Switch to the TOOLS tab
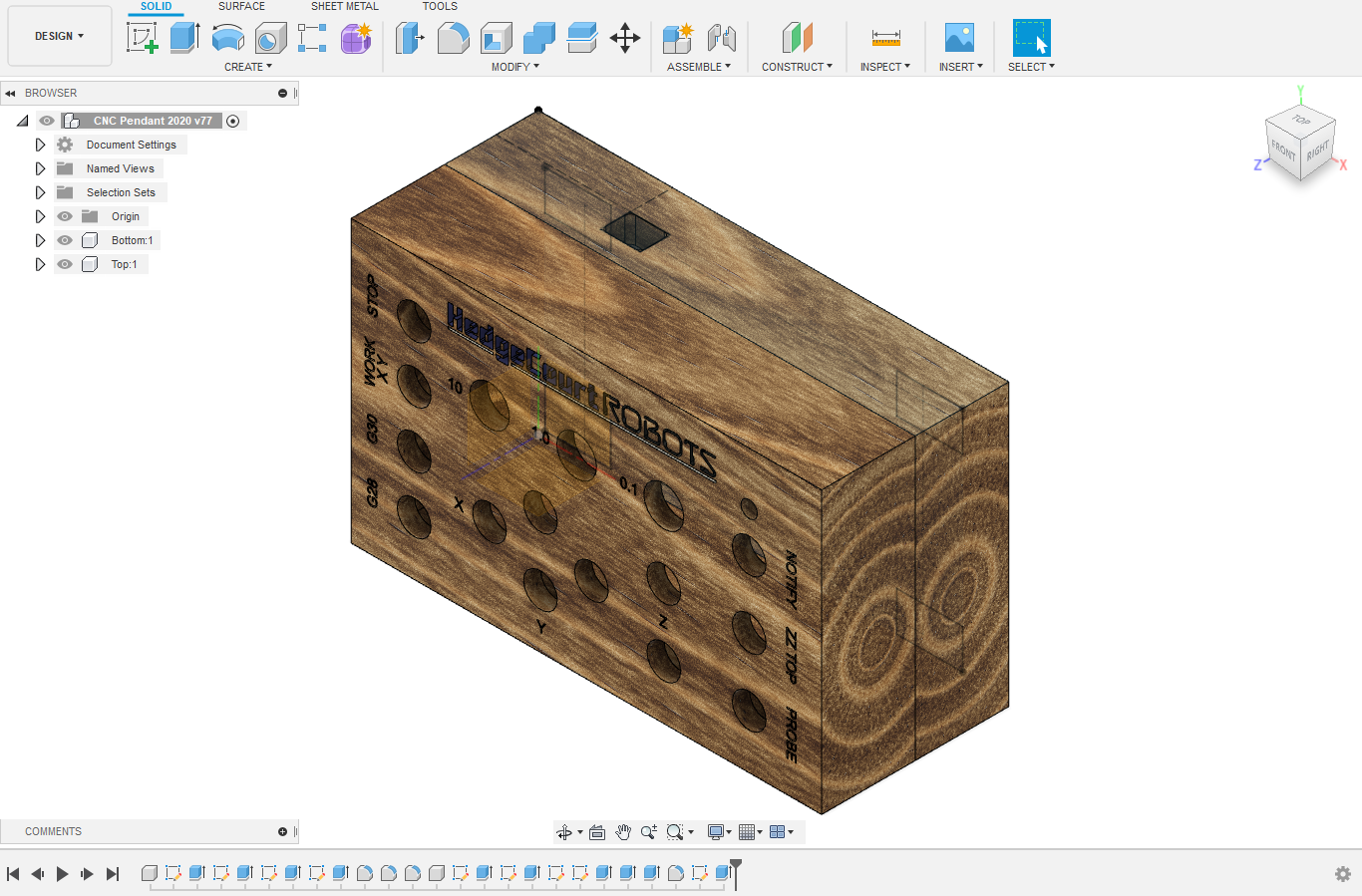Viewport: 1362px width, 896px height. [440, 6]
